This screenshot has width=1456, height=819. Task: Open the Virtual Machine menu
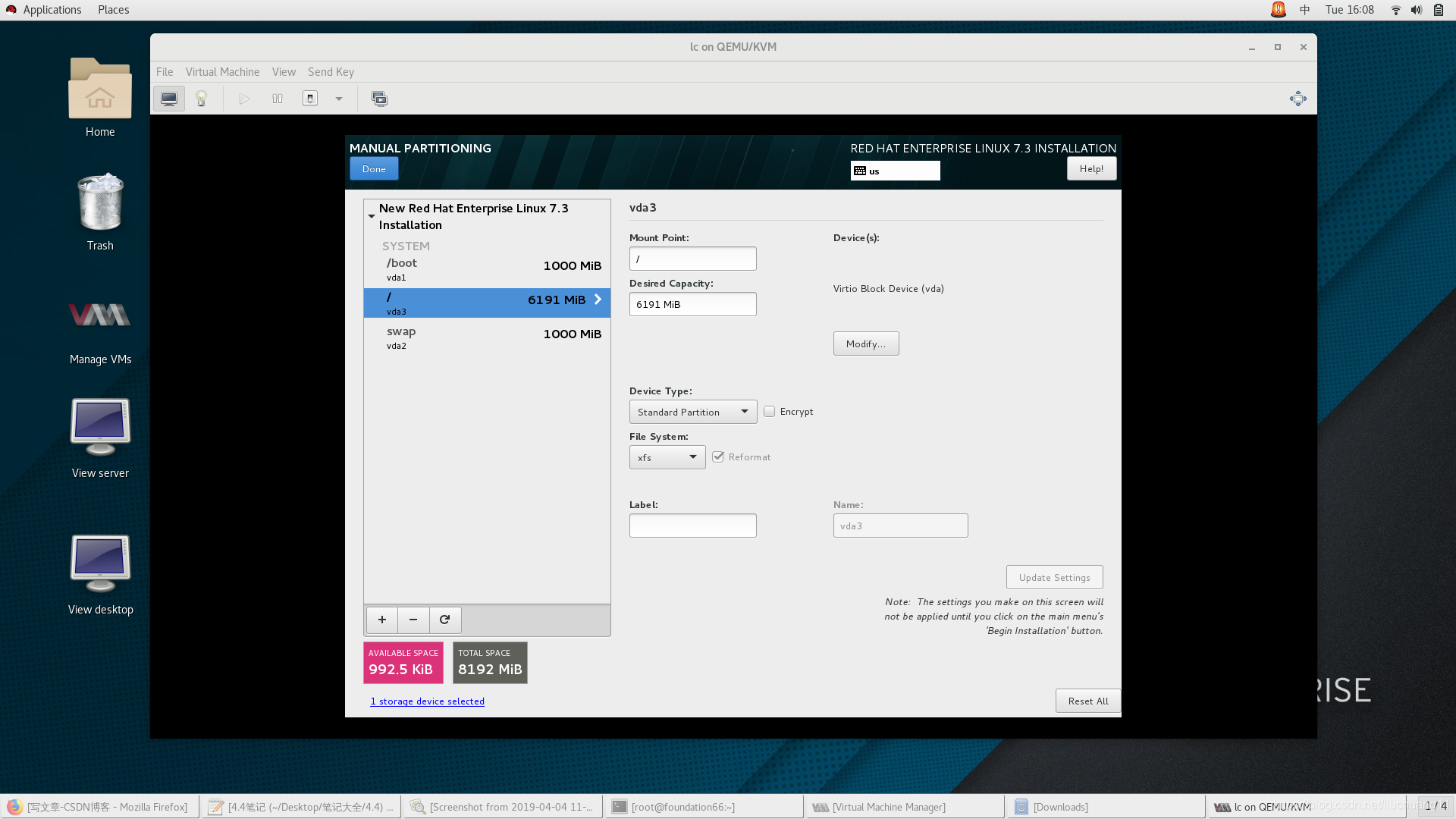pos(222,72)
